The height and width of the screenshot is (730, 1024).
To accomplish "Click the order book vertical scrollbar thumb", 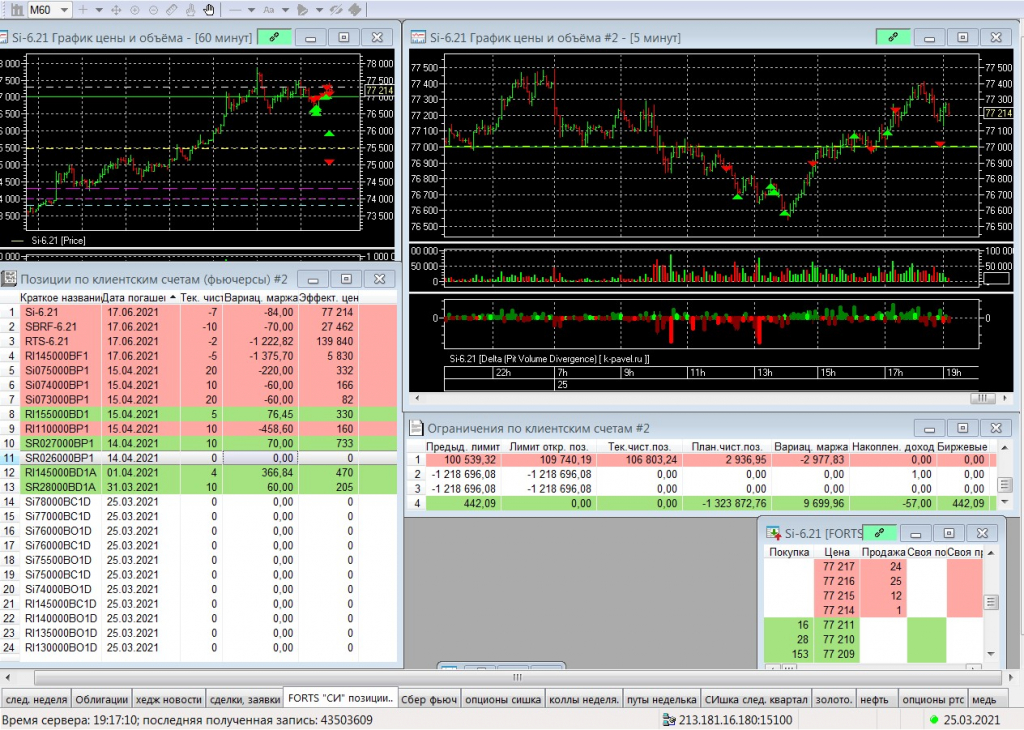I will click(x=991, y=602).
